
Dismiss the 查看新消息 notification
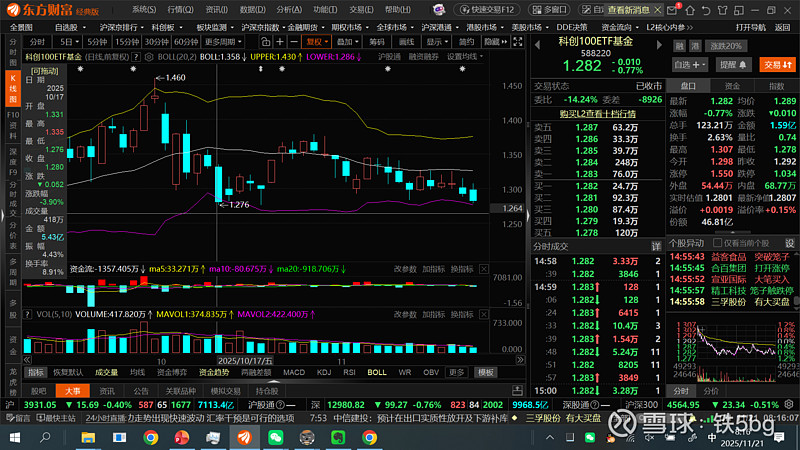click(x=658, y=10)
